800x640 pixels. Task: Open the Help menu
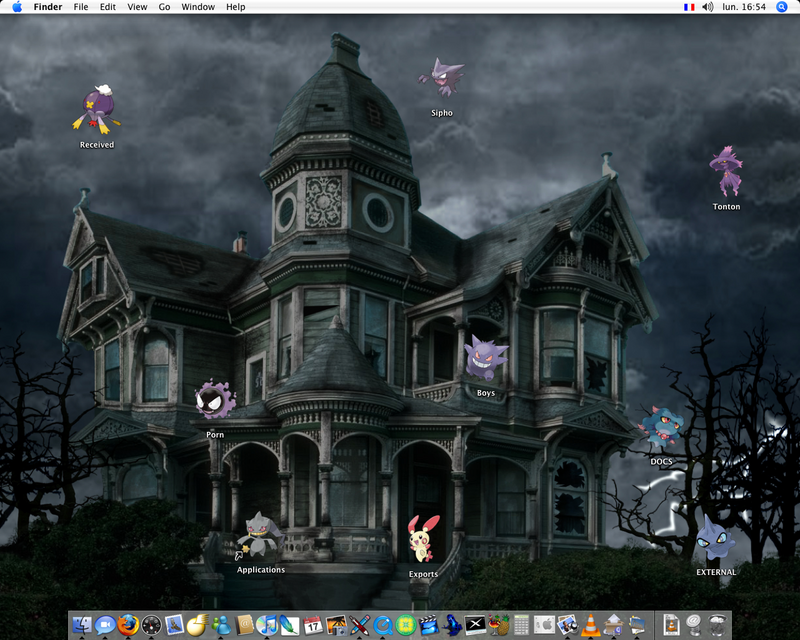point(236,7)
